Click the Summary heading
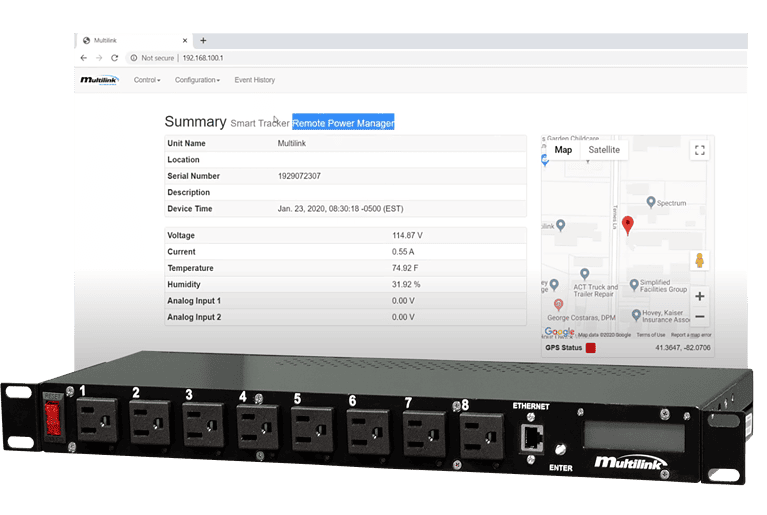This screenshot has width=767, height=515. (195, 121)
